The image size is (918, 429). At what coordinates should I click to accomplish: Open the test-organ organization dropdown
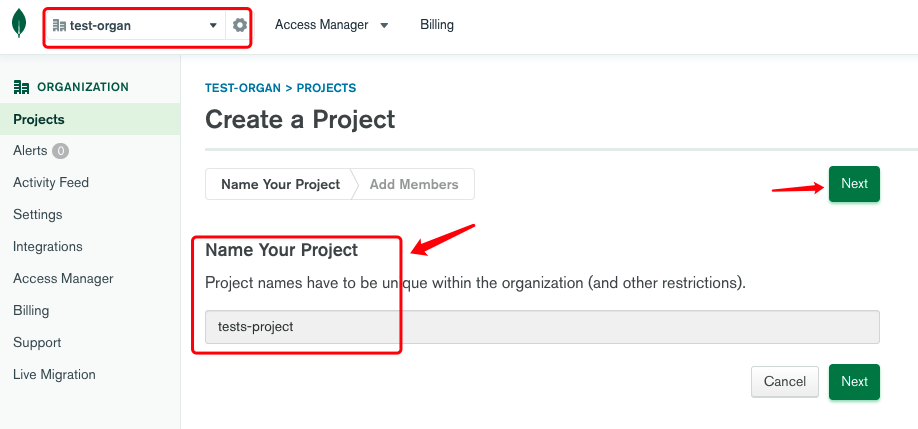click(x=135, y=25)
